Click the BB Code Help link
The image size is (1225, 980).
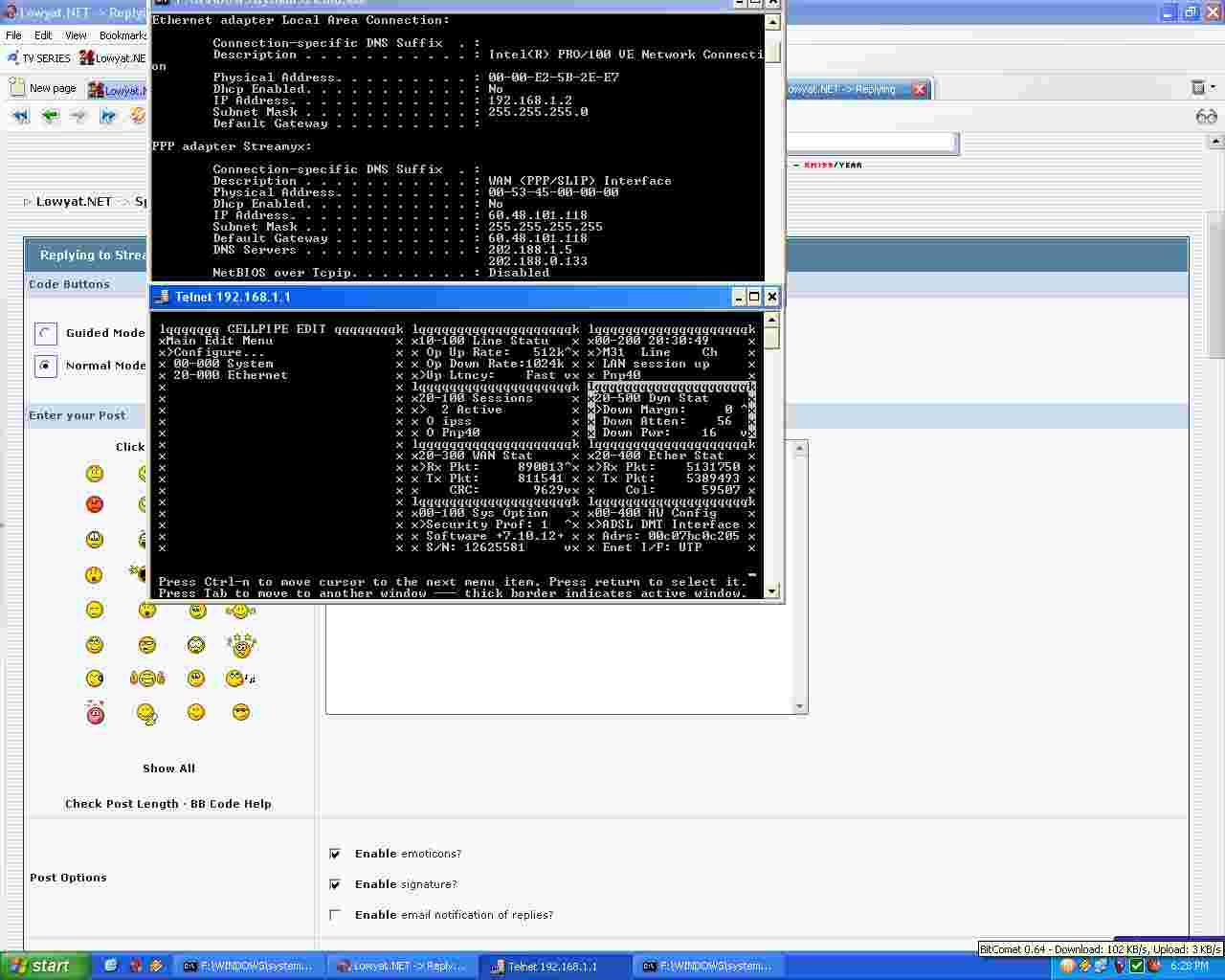(231, 804)
